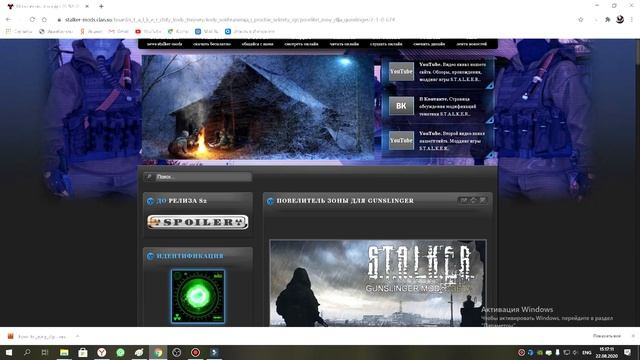Viewport: 640px width, 360px height.
Task: Click the top YouTube channel button
Action: click(x=401, y=71)
